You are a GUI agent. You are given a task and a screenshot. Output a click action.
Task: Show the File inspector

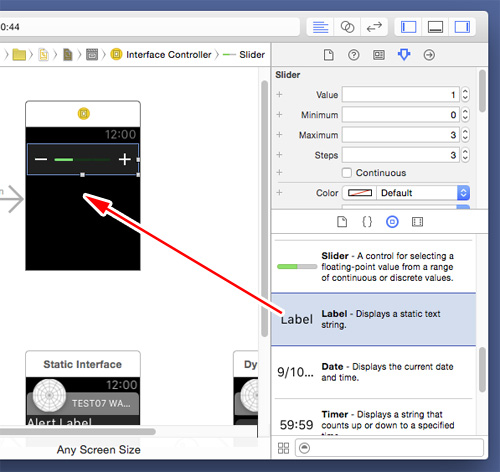(329, 55)
